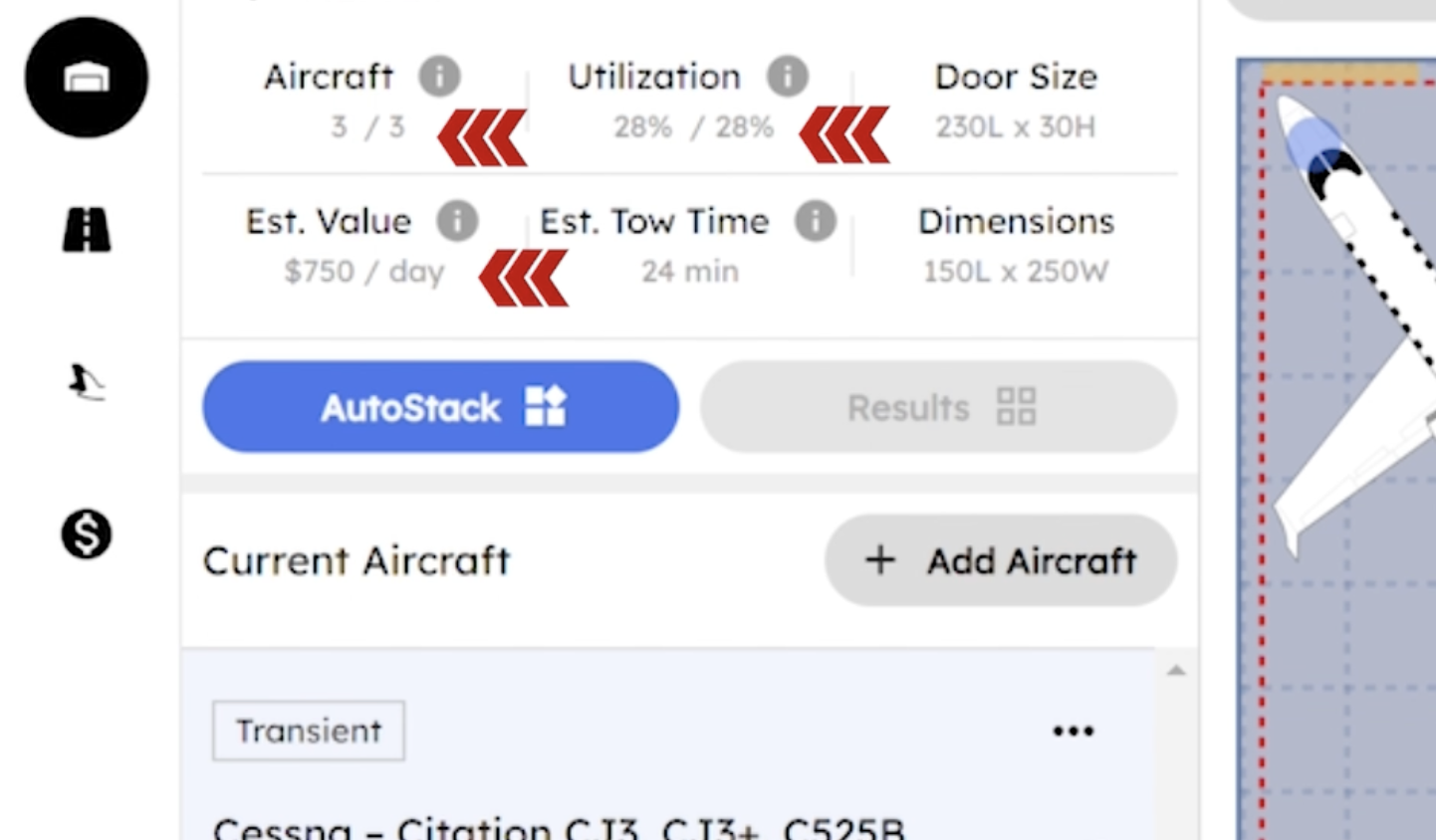Select the Cessna Citation CJ3 entry
Viewport: 1436px width, 840px height.
coord(558,828)
